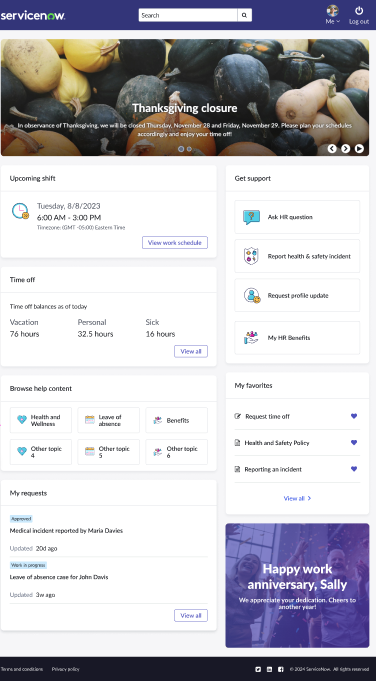Open the Facebook icon in footer
This screenshot has width=376, height=681.
280,669
